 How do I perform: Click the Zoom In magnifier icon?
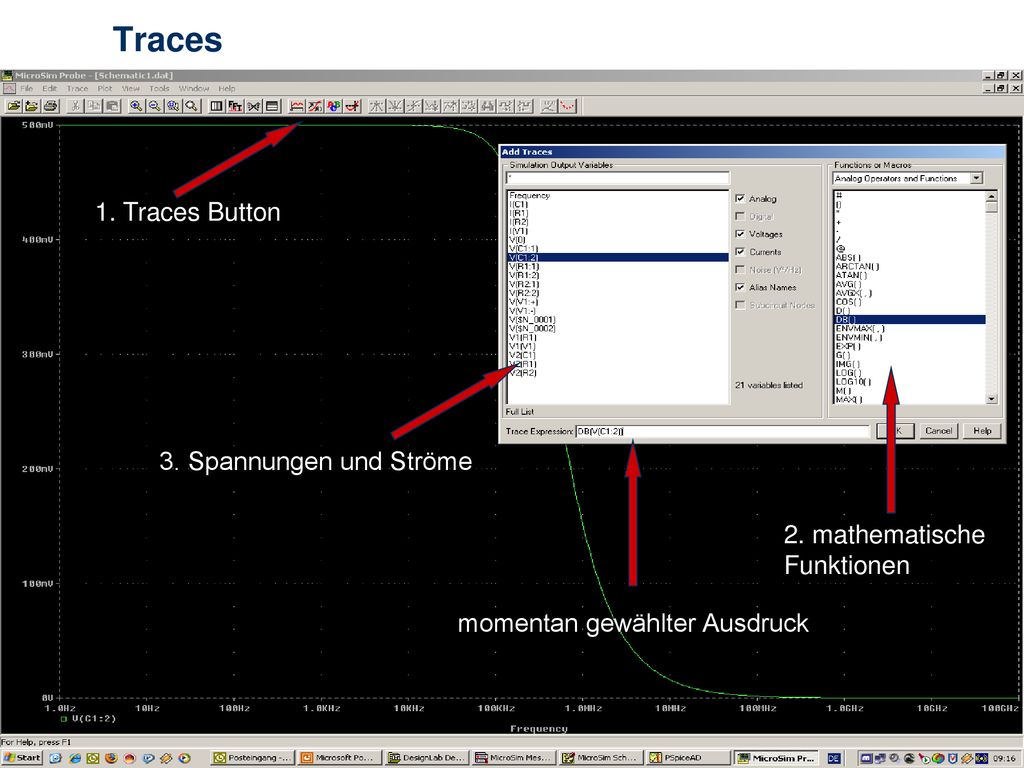pos(136,106)
